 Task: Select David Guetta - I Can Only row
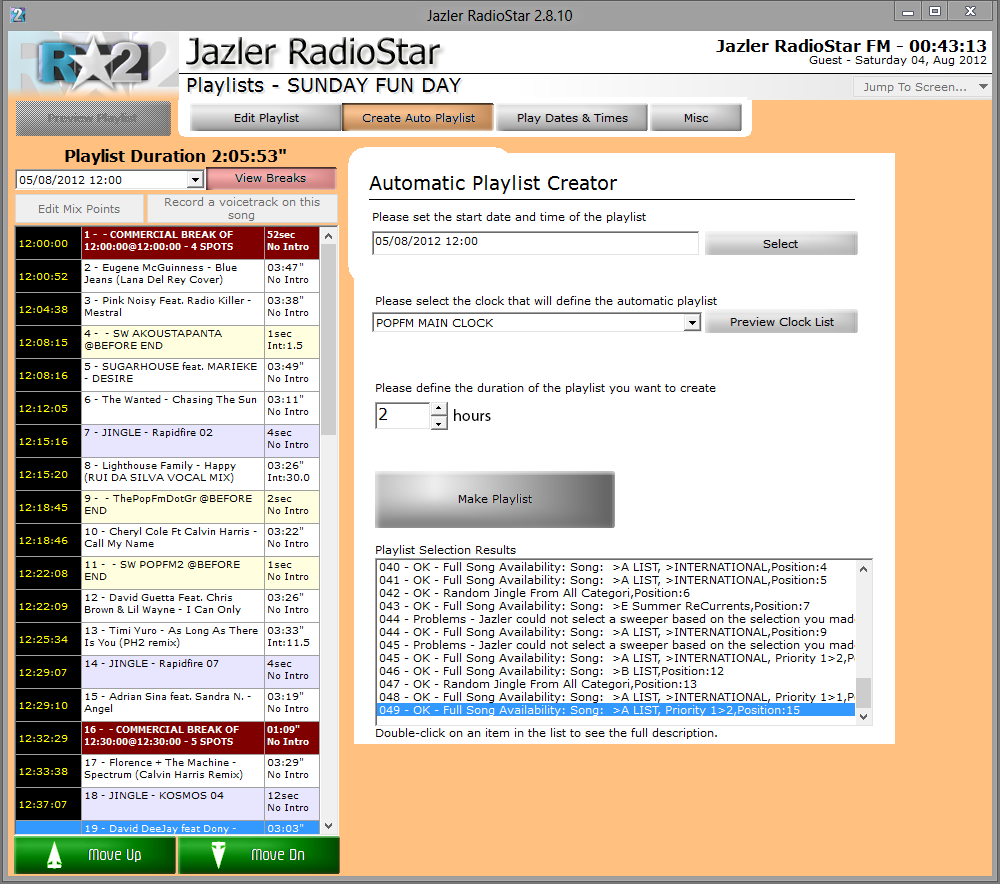(167, 606)
